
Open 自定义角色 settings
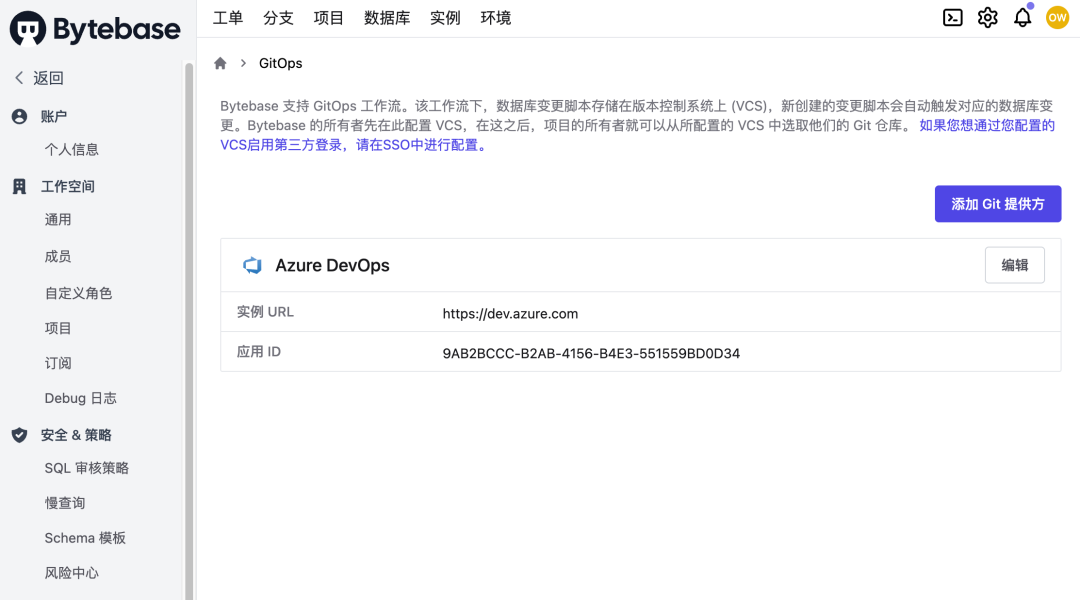tap(79, 293)
